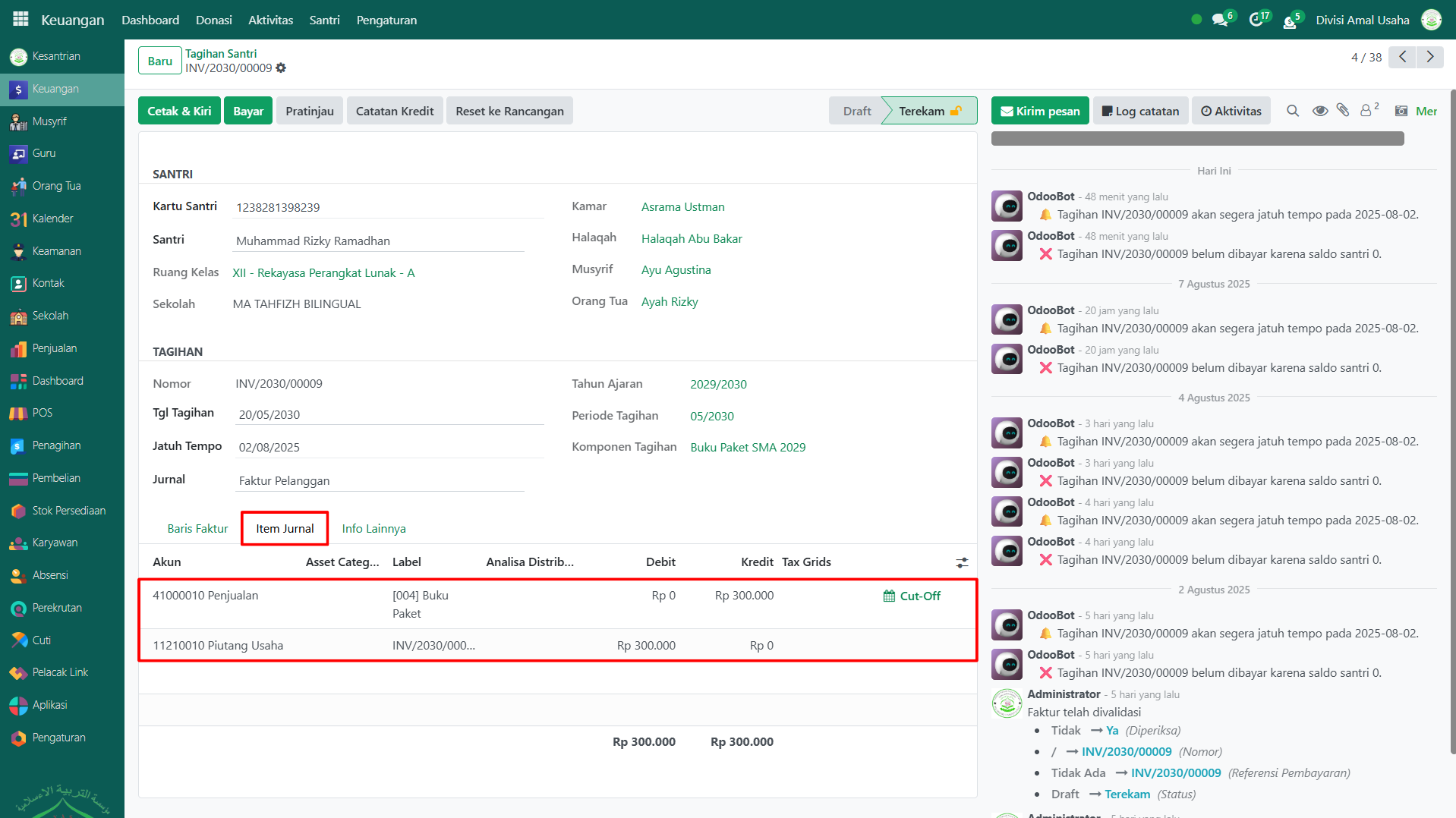
Task: Open the attachments paperclip icon
Action: [1343, 111]
